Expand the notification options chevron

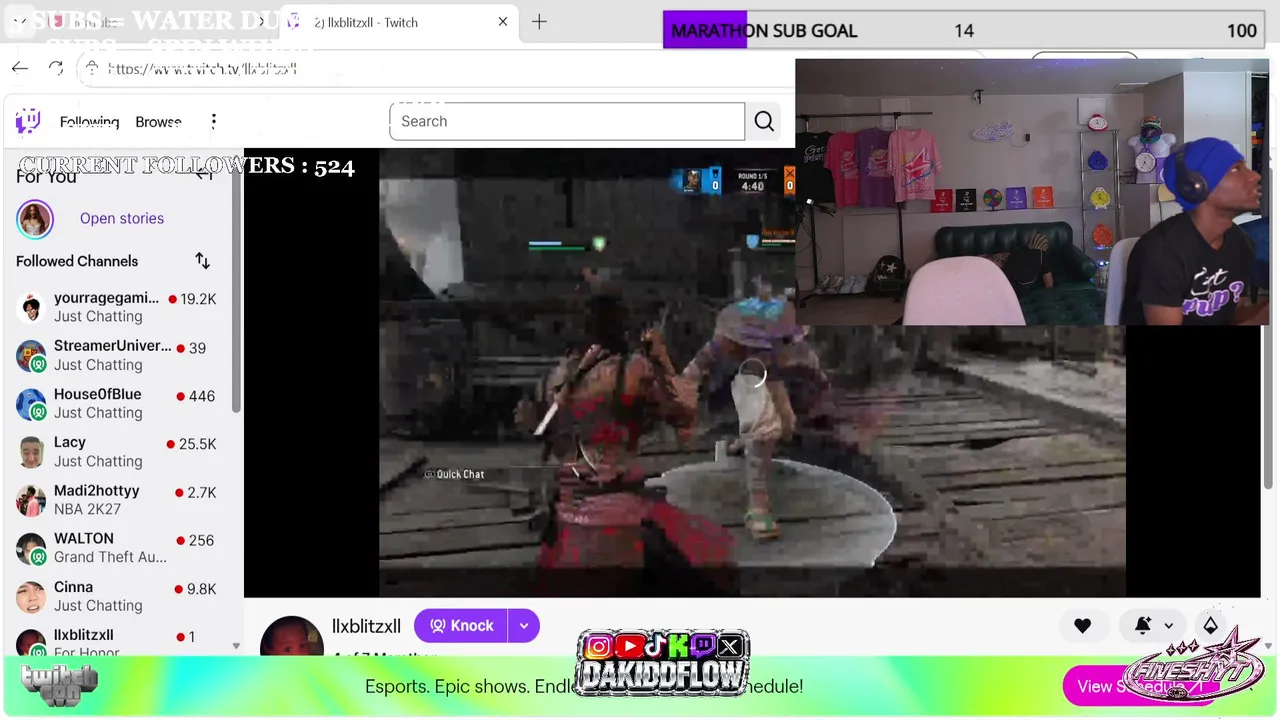coord(1168,626)
